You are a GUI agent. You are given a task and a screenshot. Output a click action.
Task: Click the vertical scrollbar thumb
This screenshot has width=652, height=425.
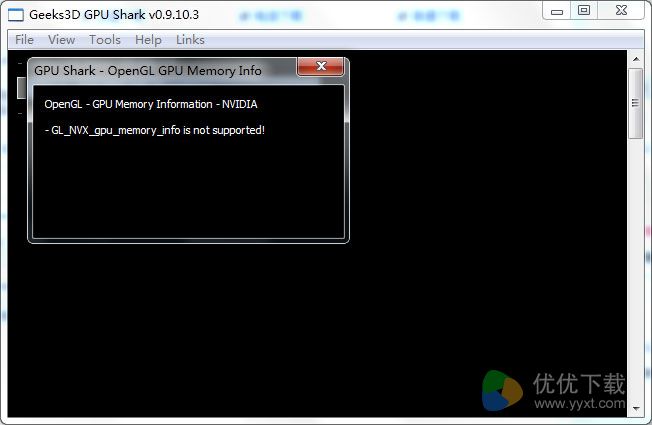pos(635,103)
